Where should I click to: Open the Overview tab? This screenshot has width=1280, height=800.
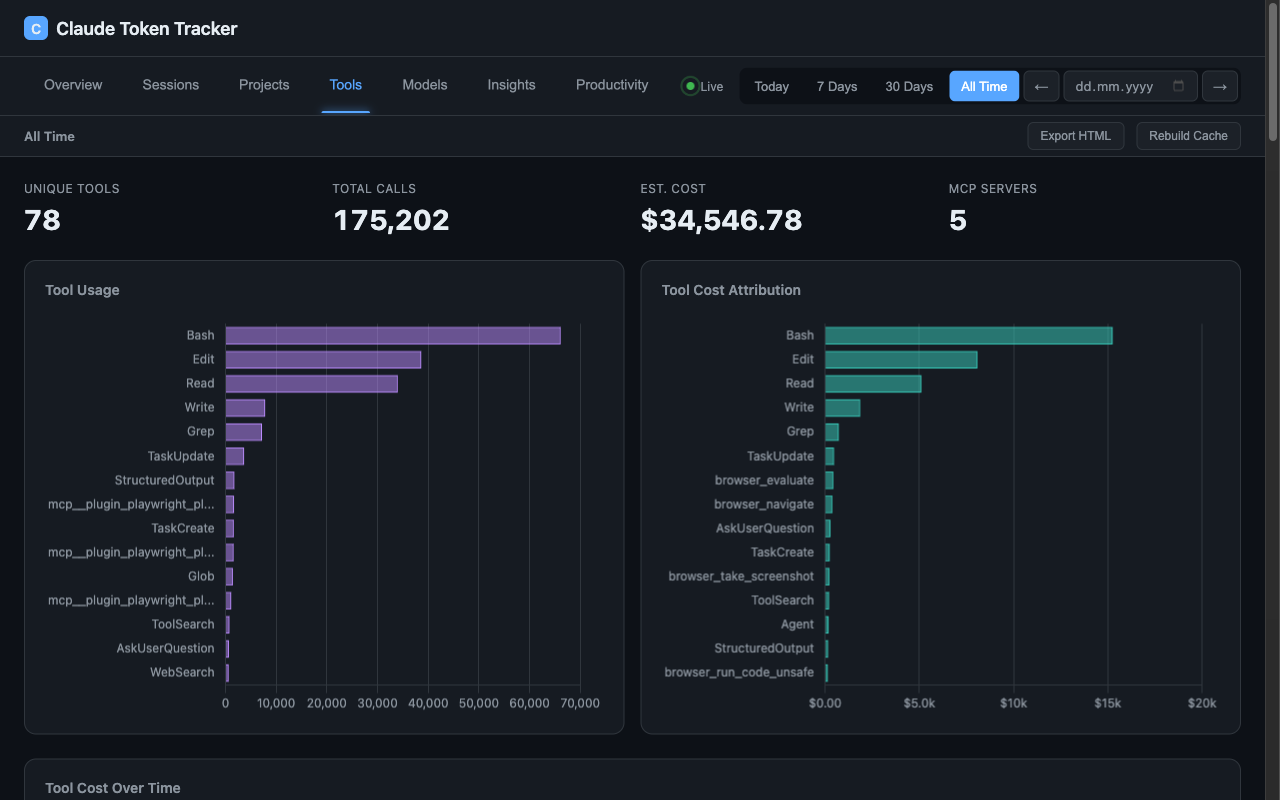pos(73,85)
